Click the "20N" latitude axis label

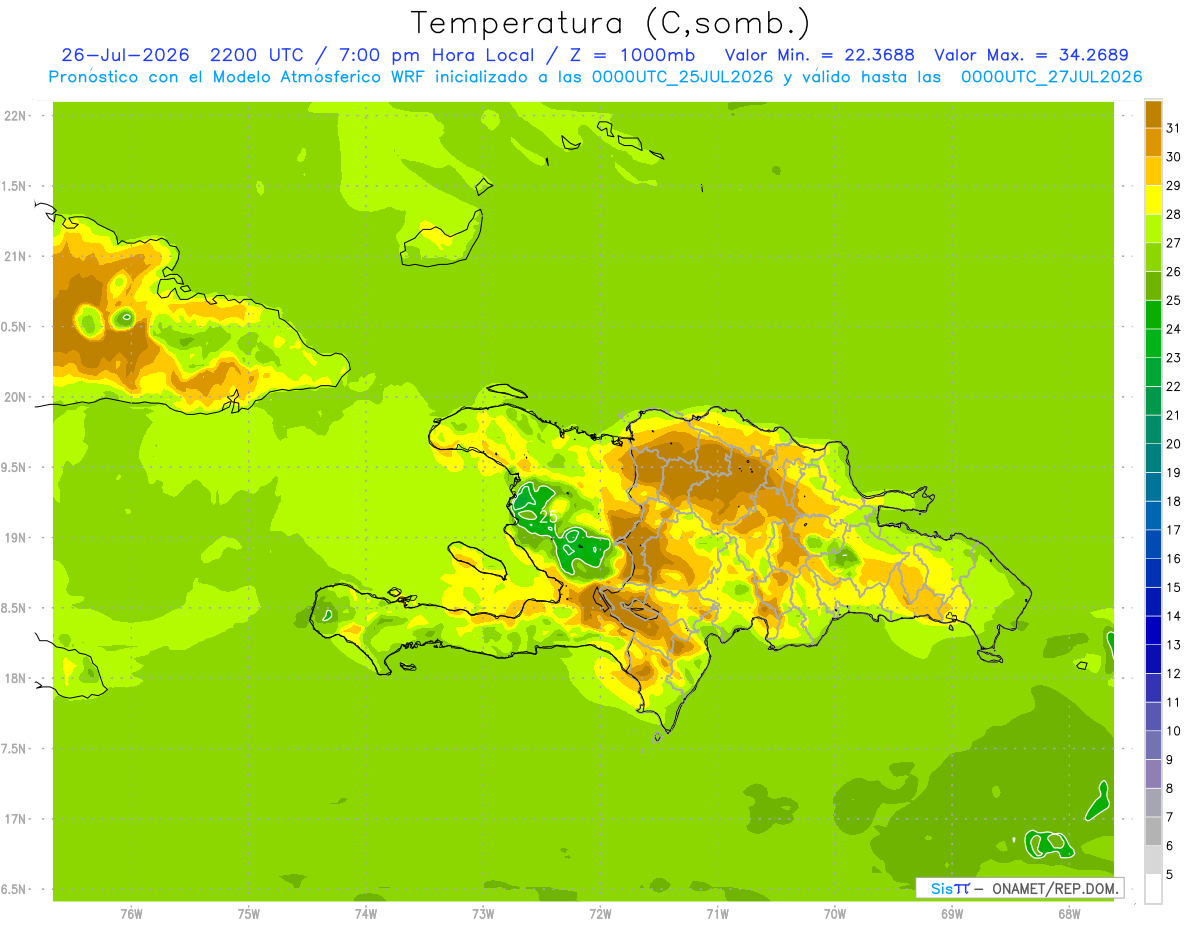16,397
